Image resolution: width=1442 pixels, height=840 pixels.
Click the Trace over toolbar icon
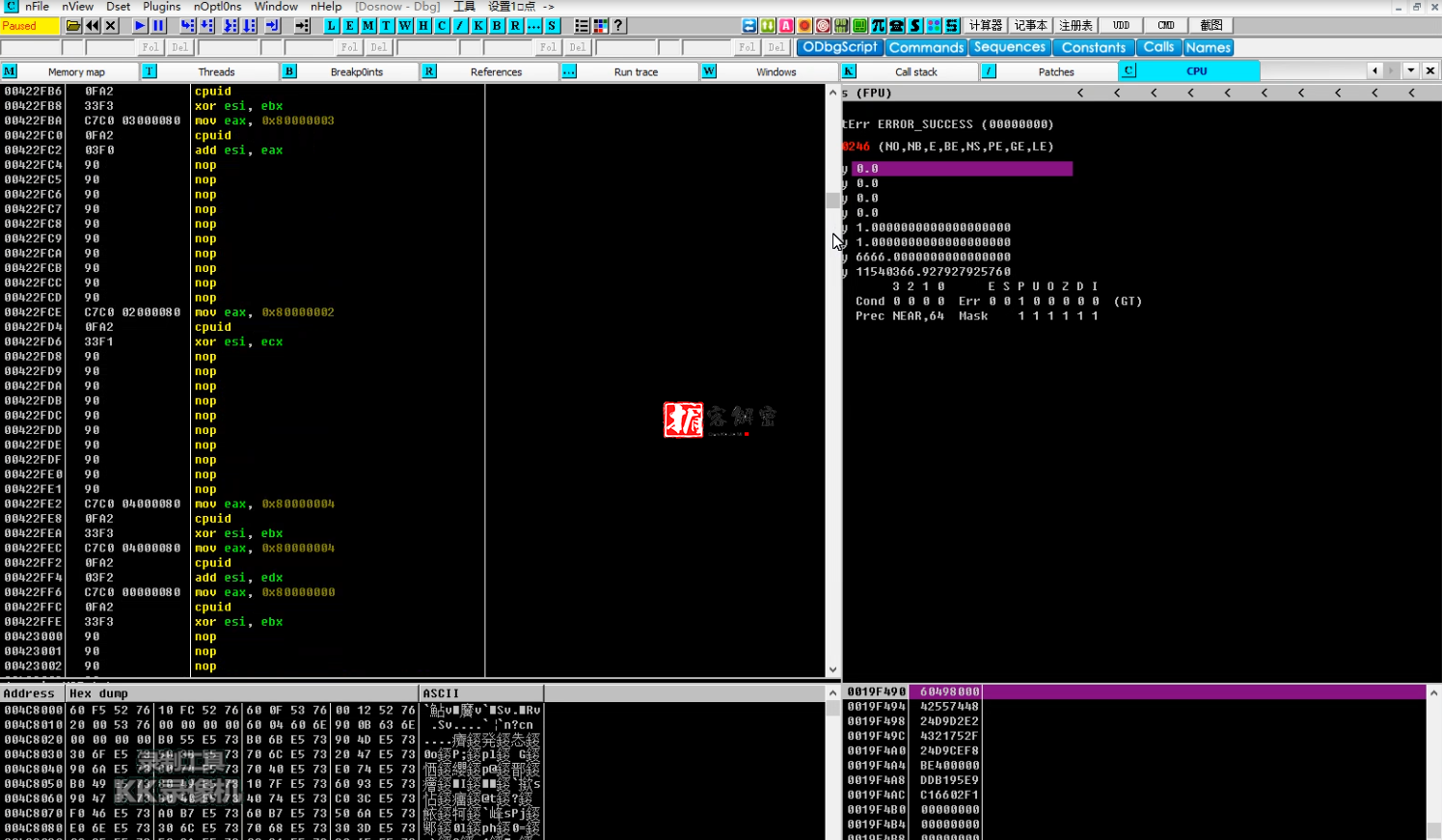click(x=249, y=25)
